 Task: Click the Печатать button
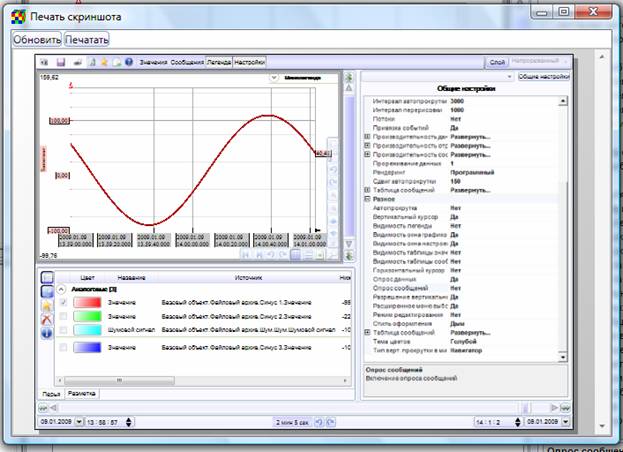click(x=87, y=40)
